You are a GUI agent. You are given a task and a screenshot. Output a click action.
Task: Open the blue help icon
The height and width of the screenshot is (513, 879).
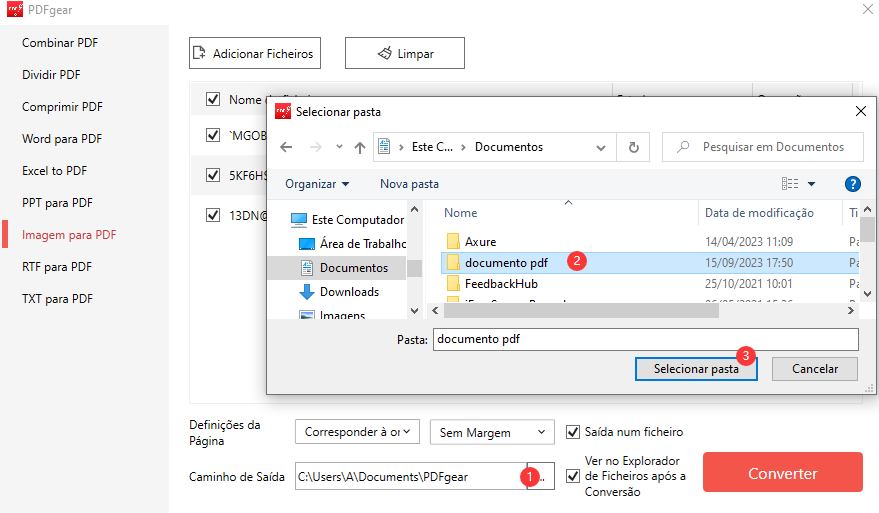point(853,184)
